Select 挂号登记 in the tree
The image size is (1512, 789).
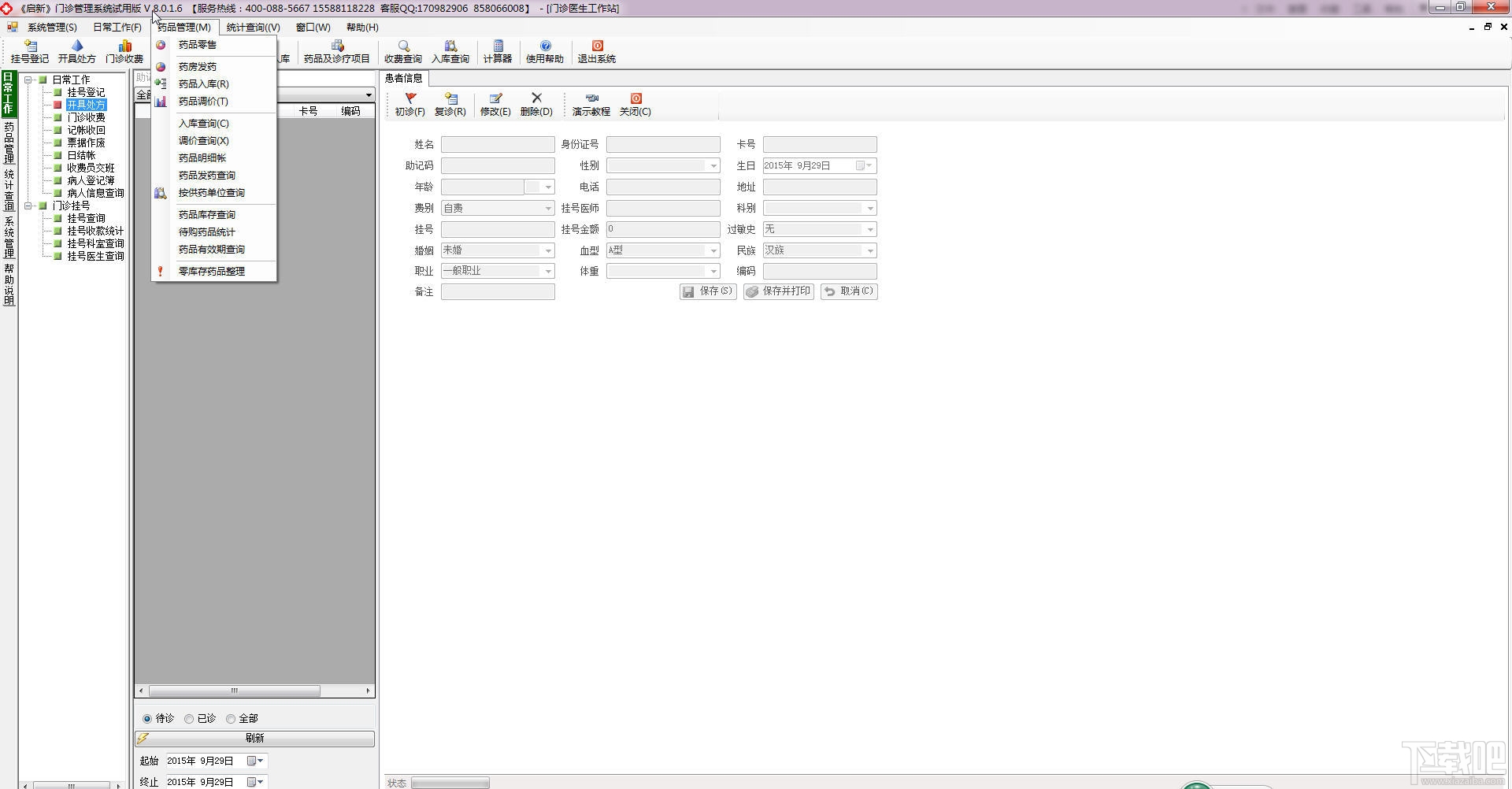pyautogui.click(x=86, y=92)
